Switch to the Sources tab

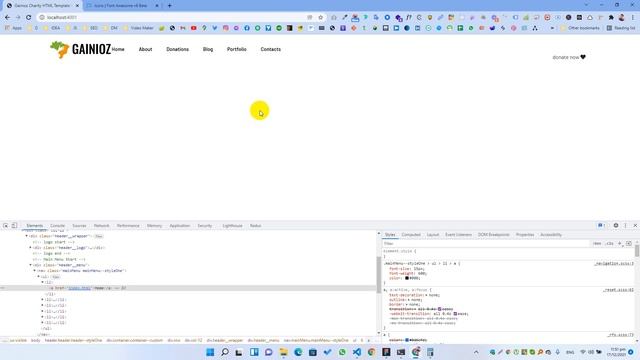pos(79,226)
